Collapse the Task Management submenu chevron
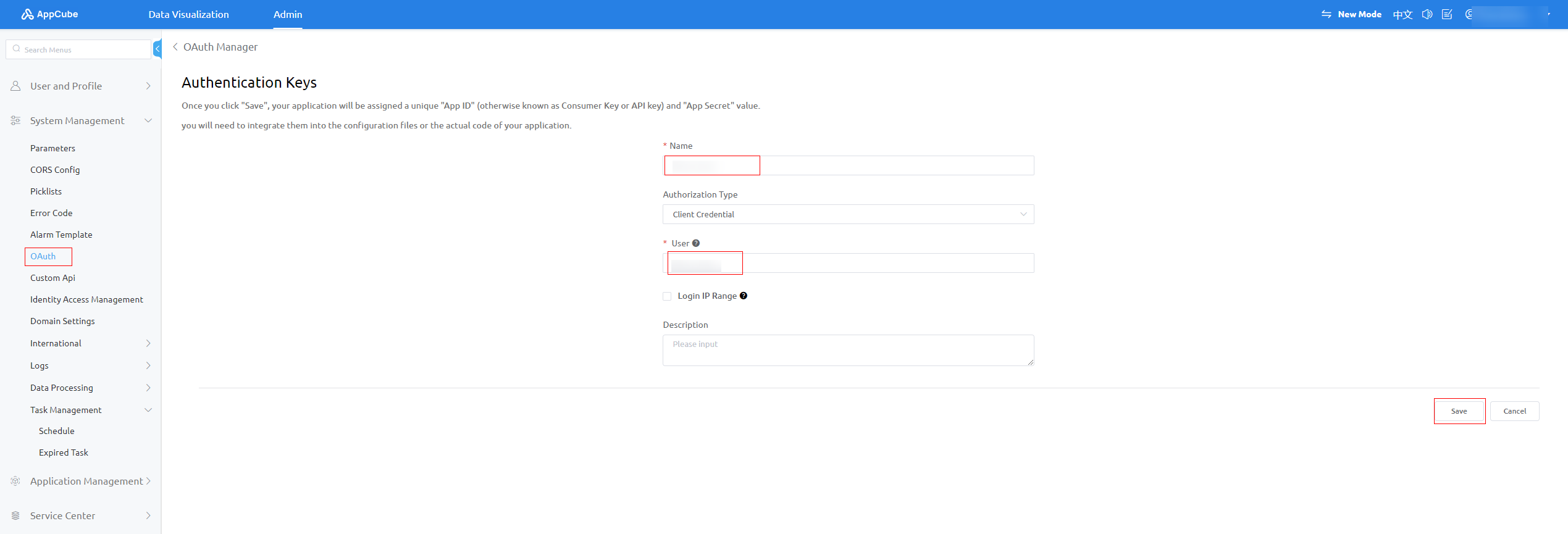1568x534 pixels. 148,410
